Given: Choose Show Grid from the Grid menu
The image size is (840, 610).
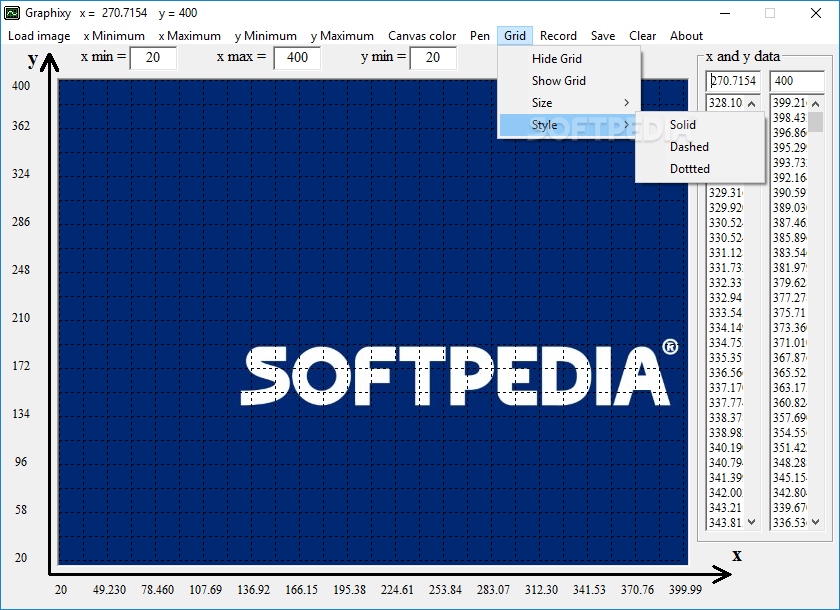Looking at the screenshot, I should (569, 81).
